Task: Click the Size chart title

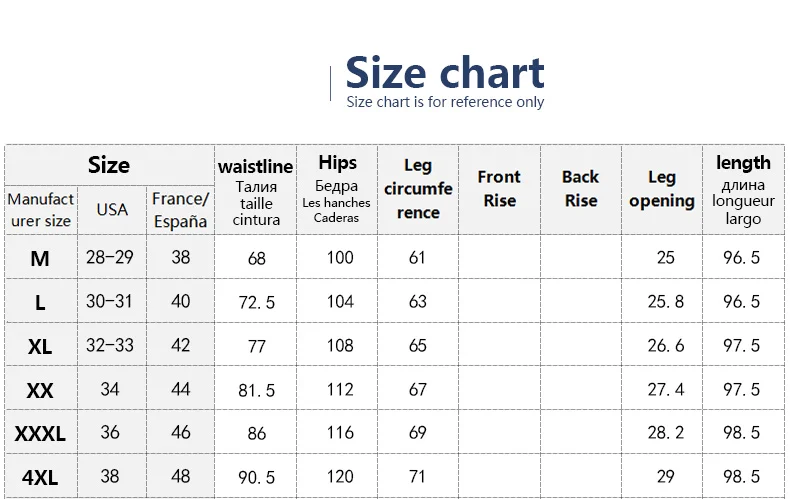Action: (x=444, y=73)
